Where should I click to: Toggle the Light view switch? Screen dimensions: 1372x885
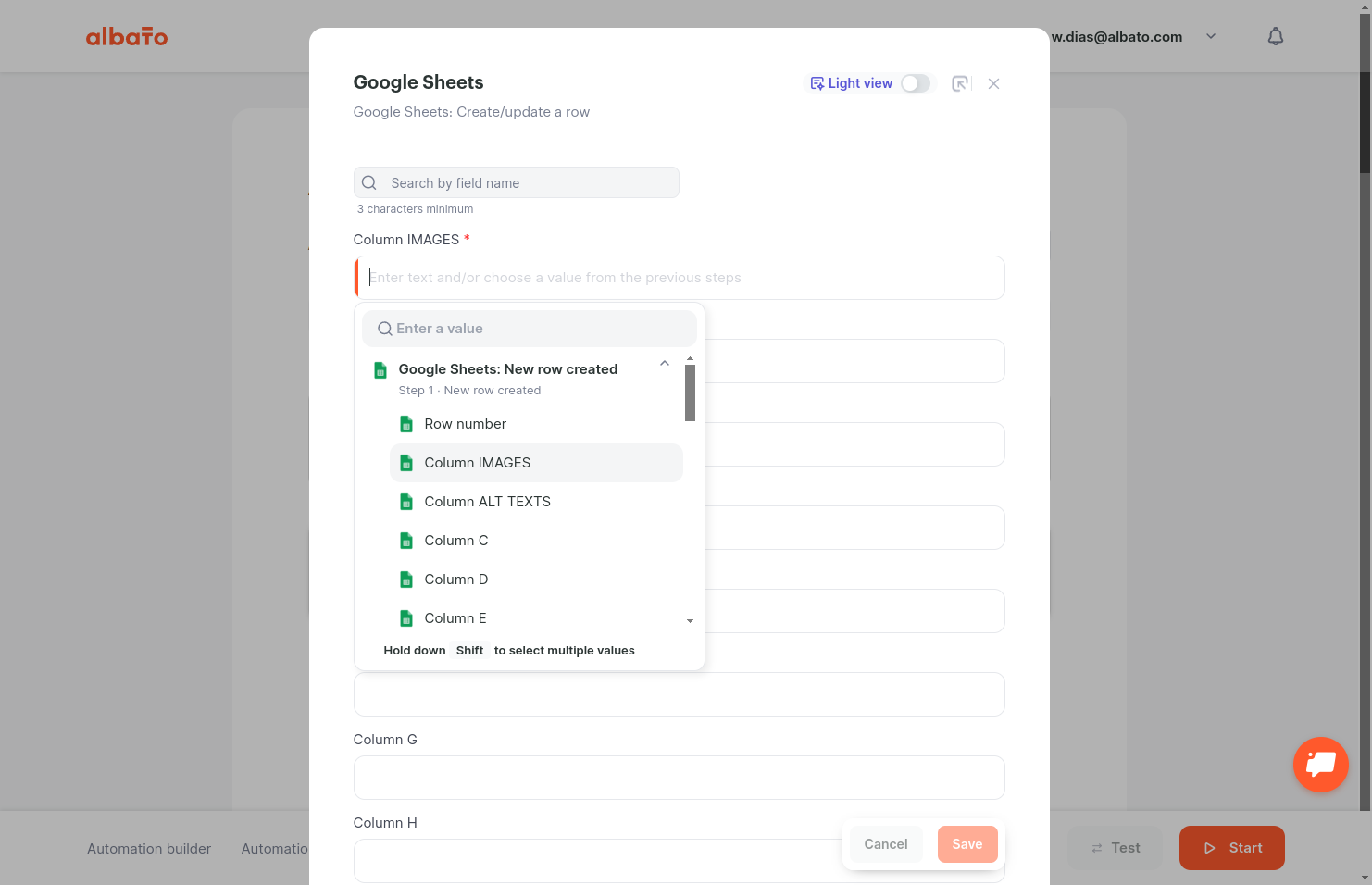pos(916,83)
